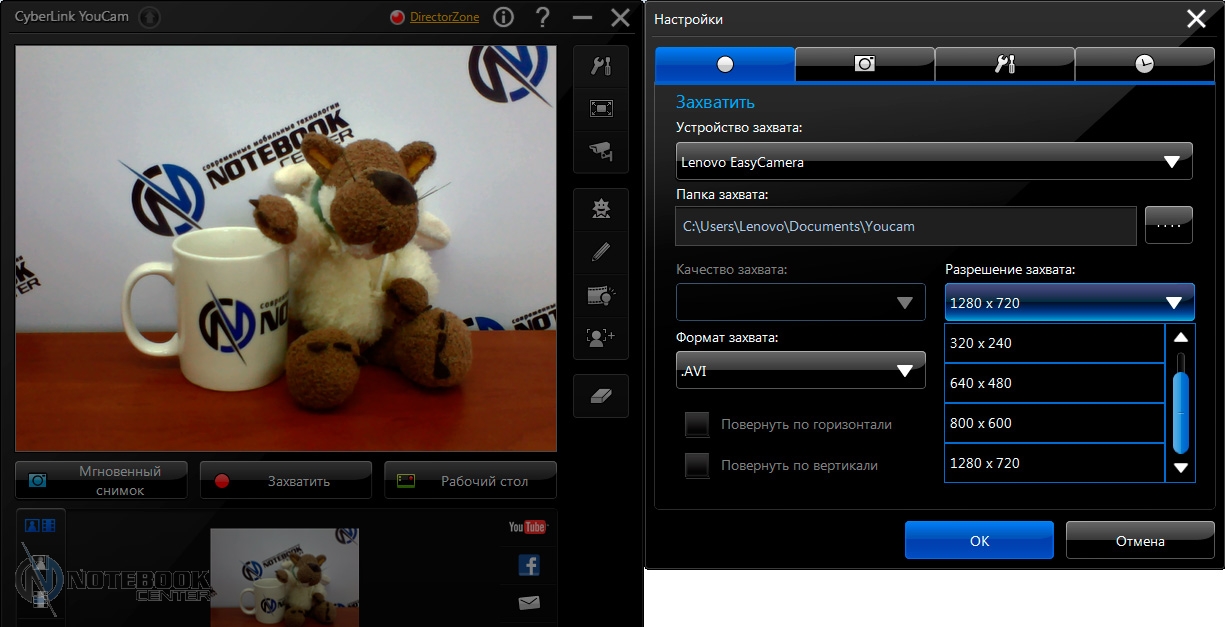Enable 'Повернуть по вертикали' checkbox
The height and width of the screenshot is (627, 1225).
point(697,465)
